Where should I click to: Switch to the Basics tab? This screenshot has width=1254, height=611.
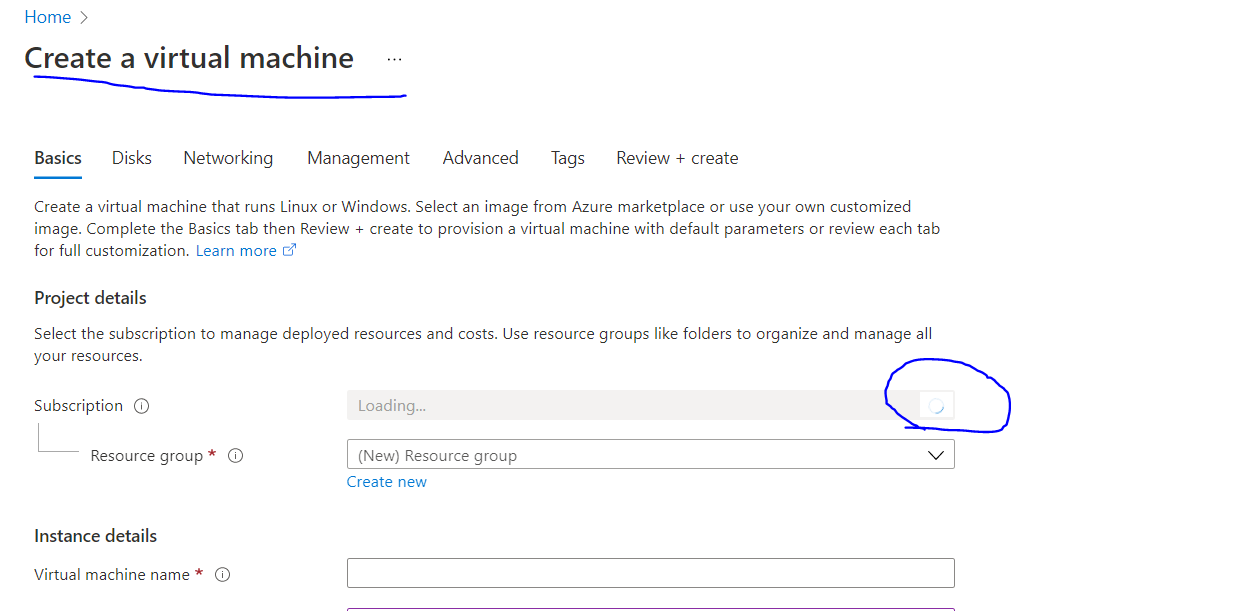[x=58, y=158]
